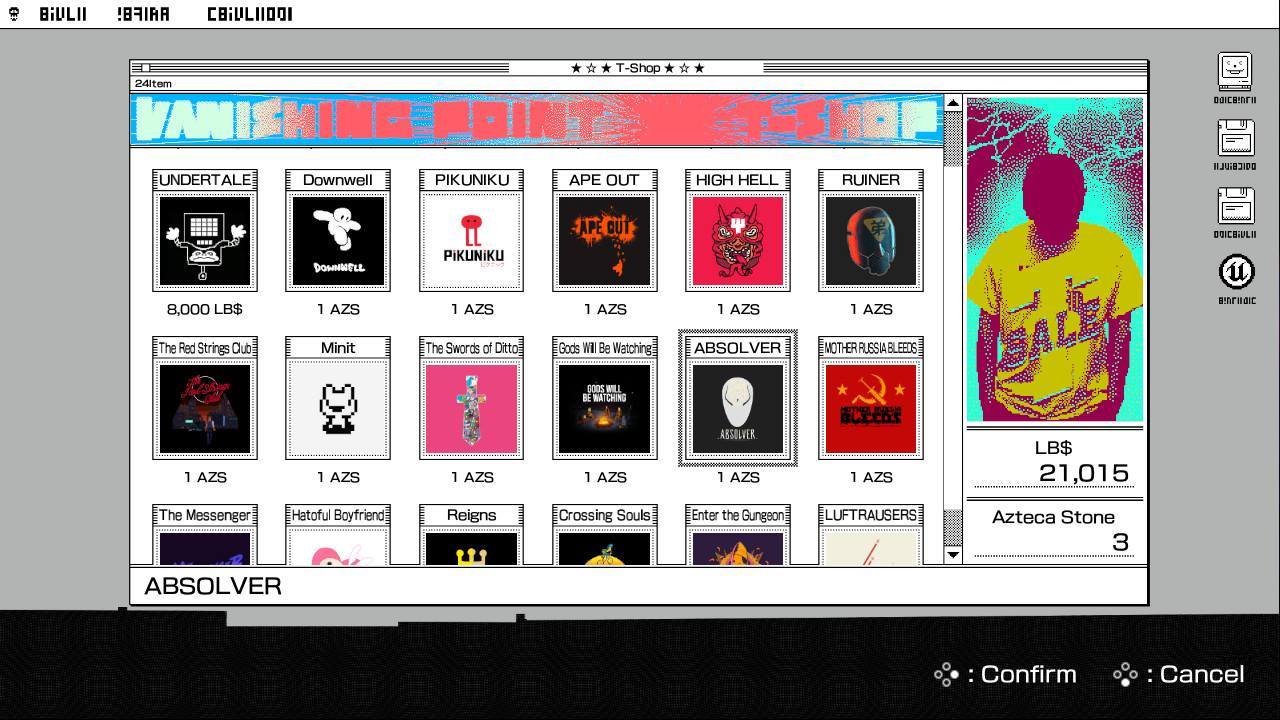Select the Minit t-shirt
The width and height of the screenshot is (1280, 720).
tap(338, 398)
